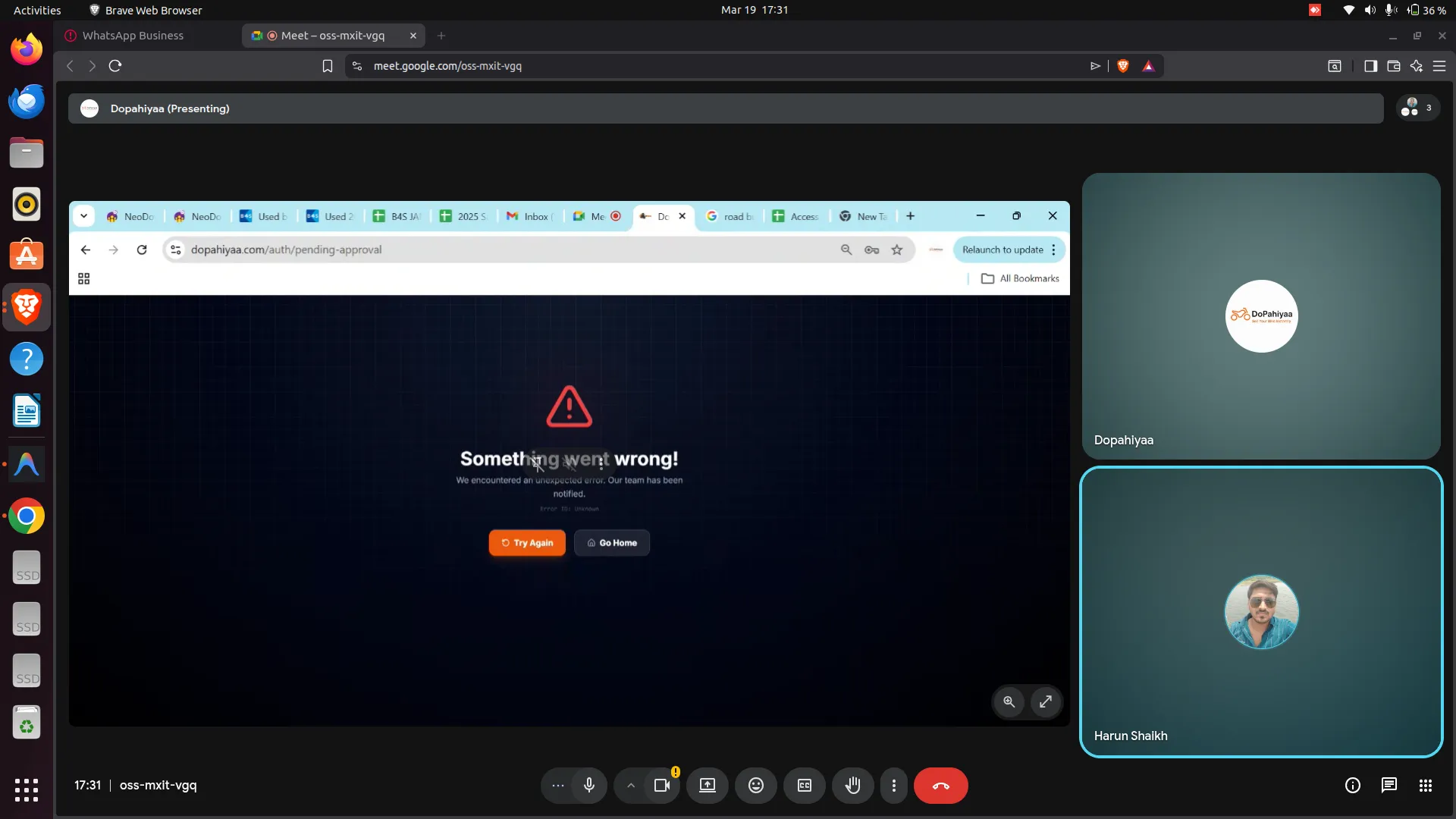1456x819 pixels.
Task: Click the present now screen share icon
Action: click(707, 786)
